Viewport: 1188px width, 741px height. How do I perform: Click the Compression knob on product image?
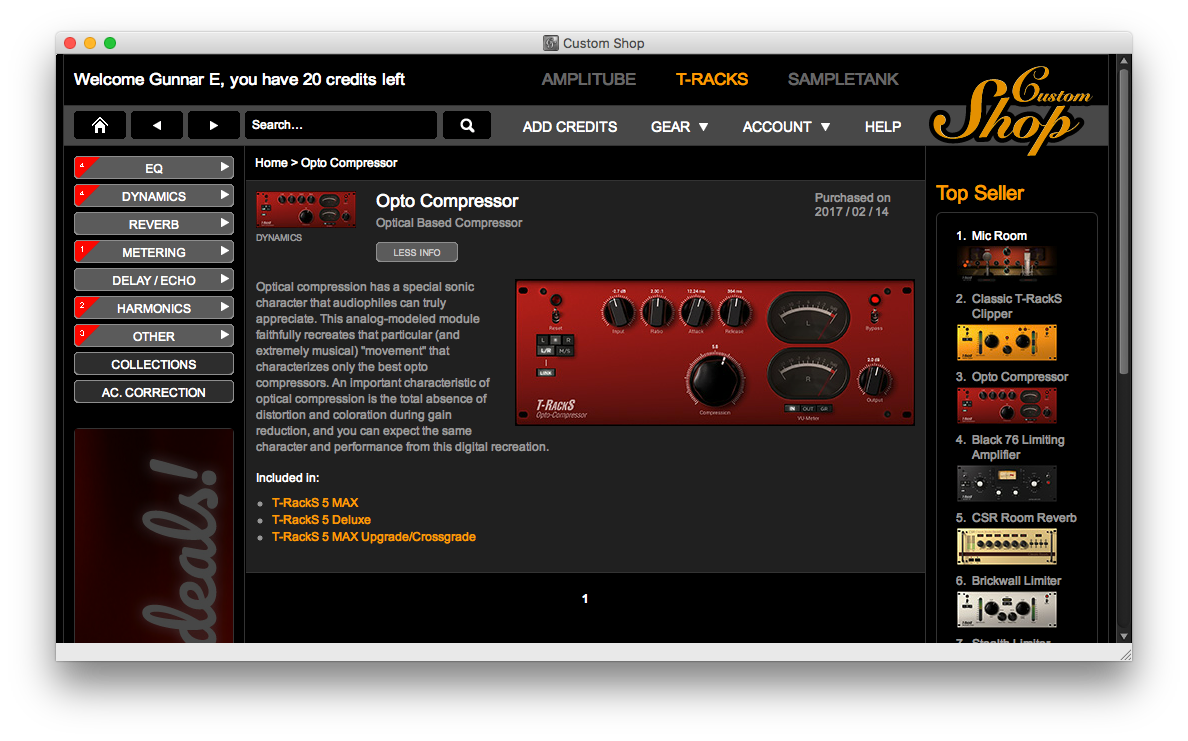pos(714,380)
